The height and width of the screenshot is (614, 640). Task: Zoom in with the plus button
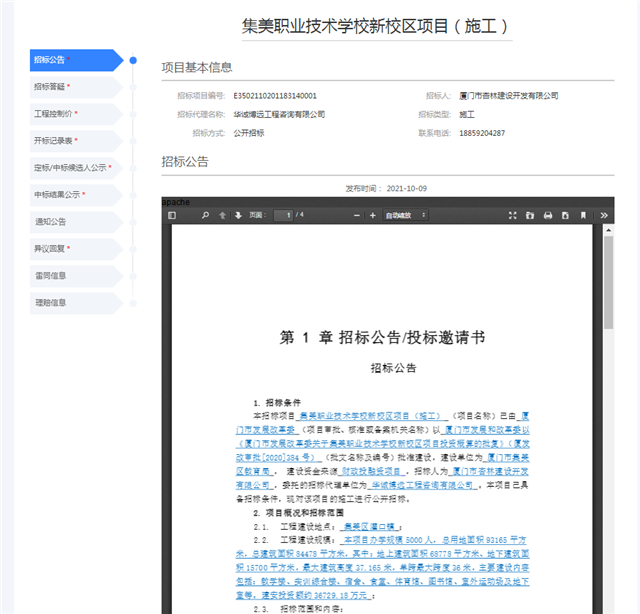372,215
